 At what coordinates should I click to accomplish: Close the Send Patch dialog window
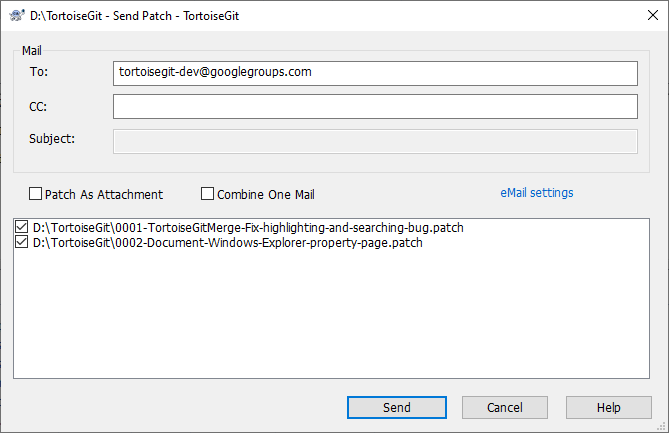point(644,16)
